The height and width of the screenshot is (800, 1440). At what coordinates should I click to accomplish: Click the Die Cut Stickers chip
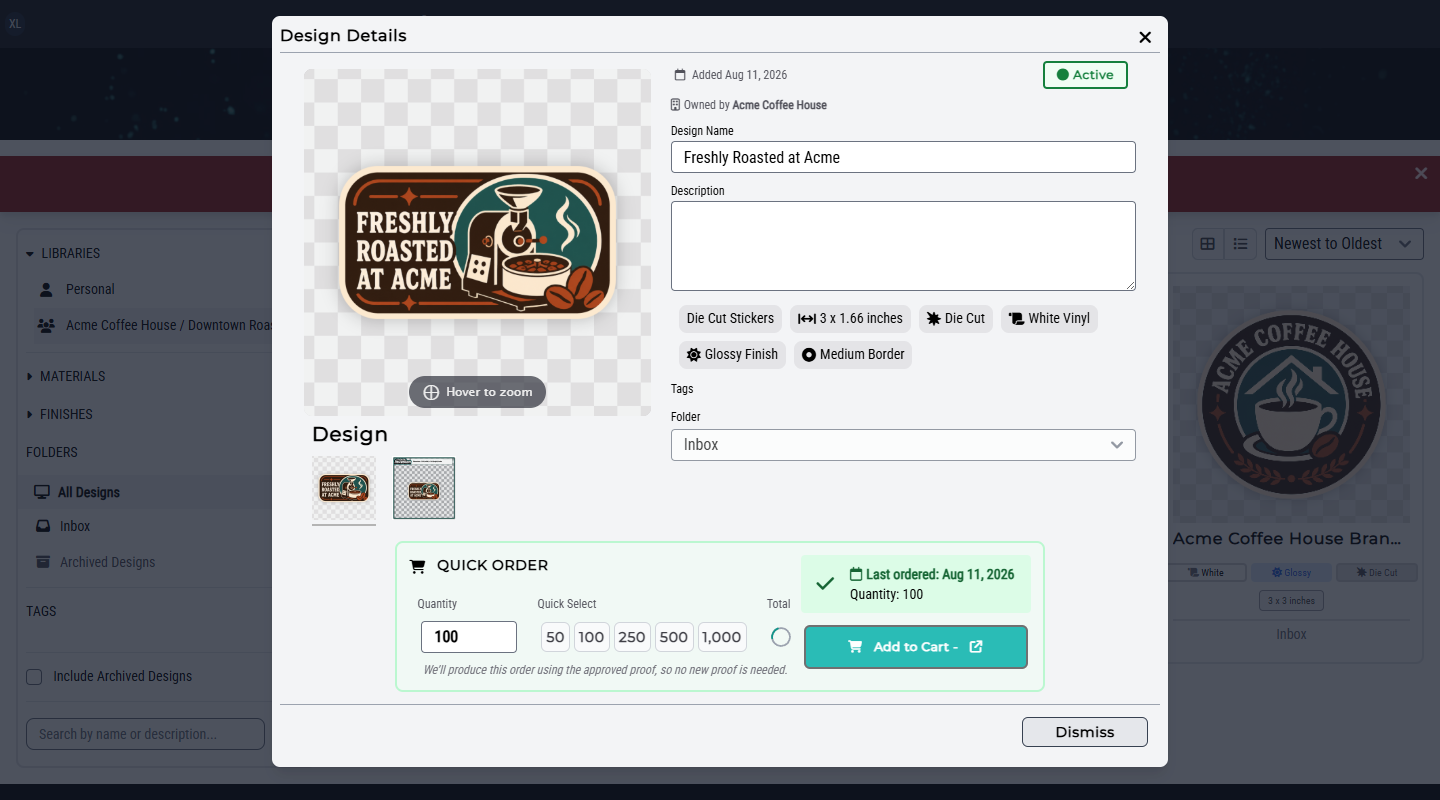click(730, 318)
